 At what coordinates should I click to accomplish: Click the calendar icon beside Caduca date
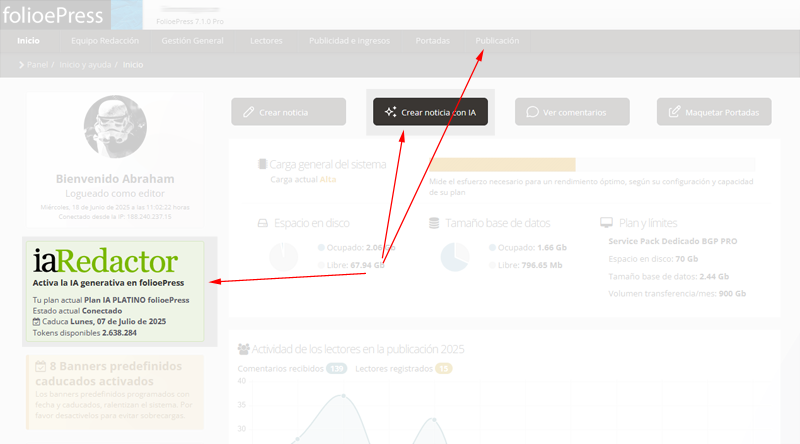pyautogui.click(x=36, y=322)
